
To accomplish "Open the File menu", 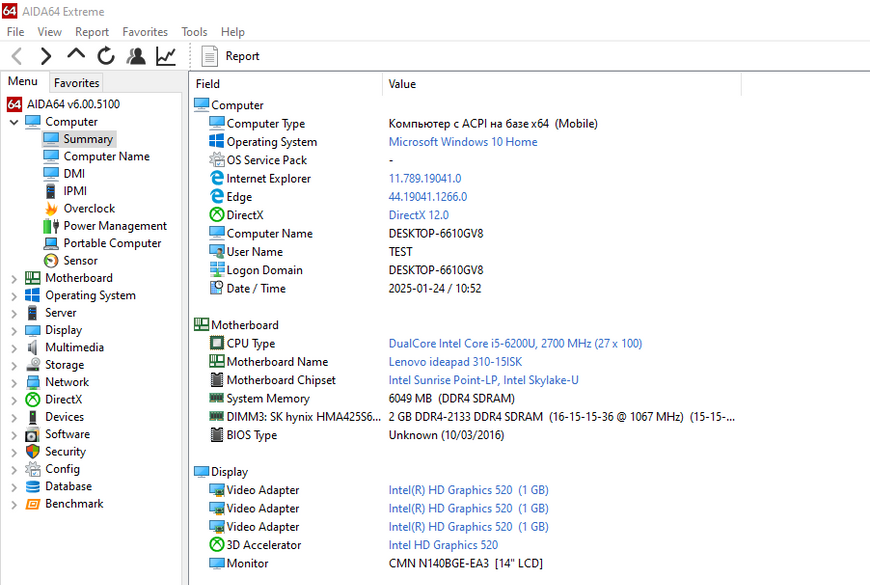I will coord(15,32).
